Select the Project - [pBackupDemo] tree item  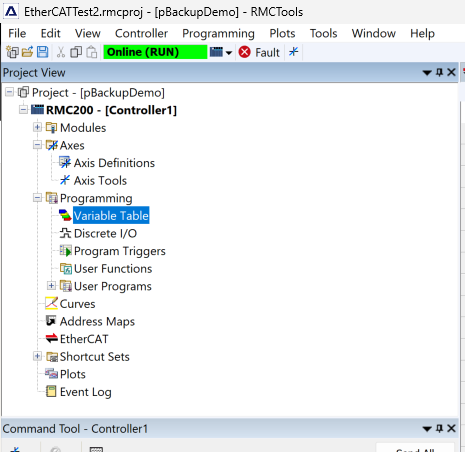98,93
